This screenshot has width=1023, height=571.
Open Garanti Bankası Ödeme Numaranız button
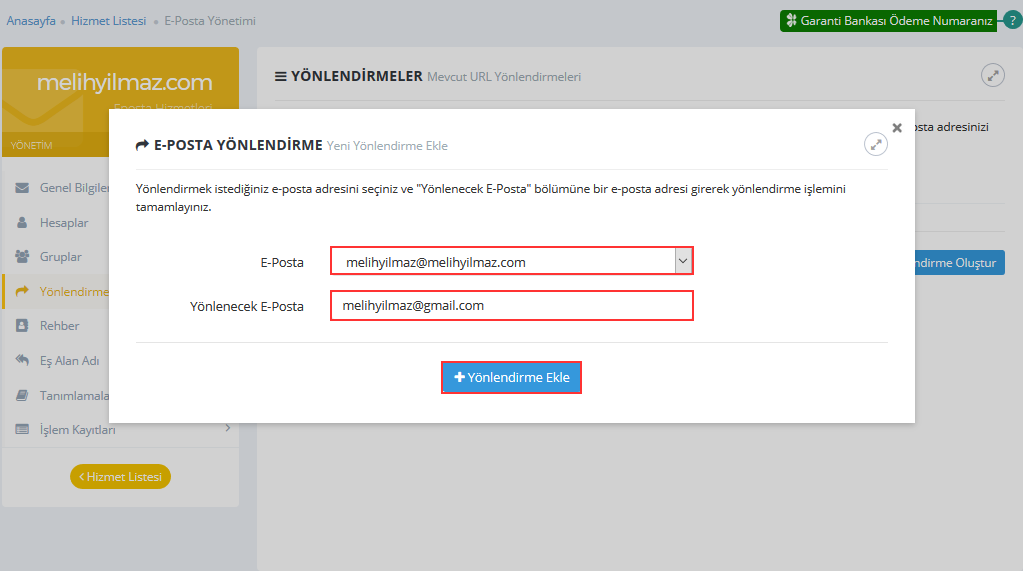coord(887,20)
